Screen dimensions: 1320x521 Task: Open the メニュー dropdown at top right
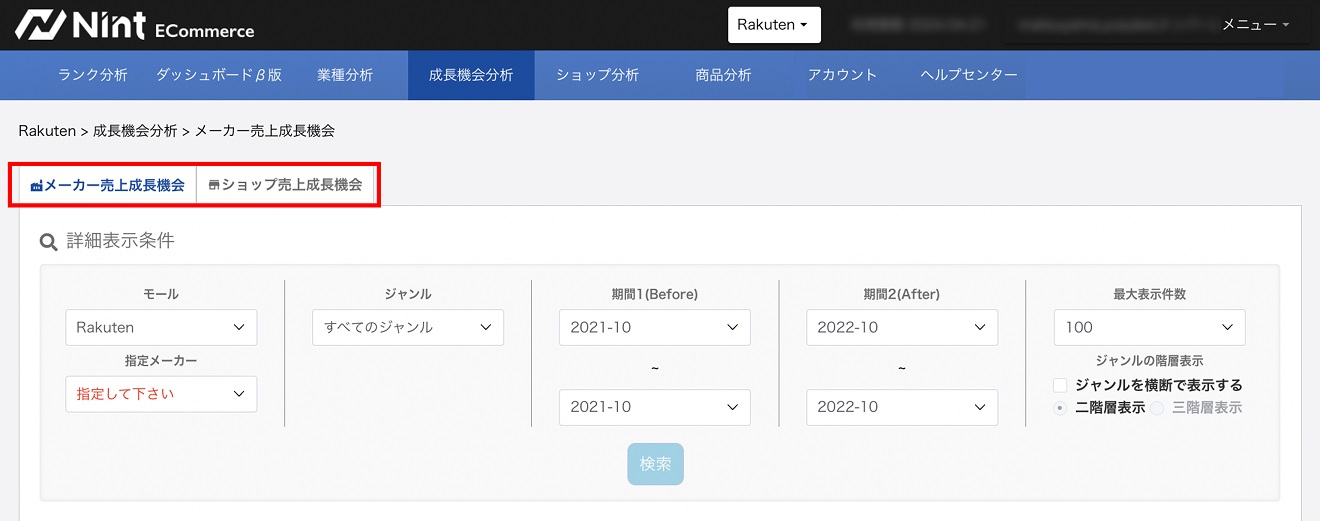tap(1255, 25)
